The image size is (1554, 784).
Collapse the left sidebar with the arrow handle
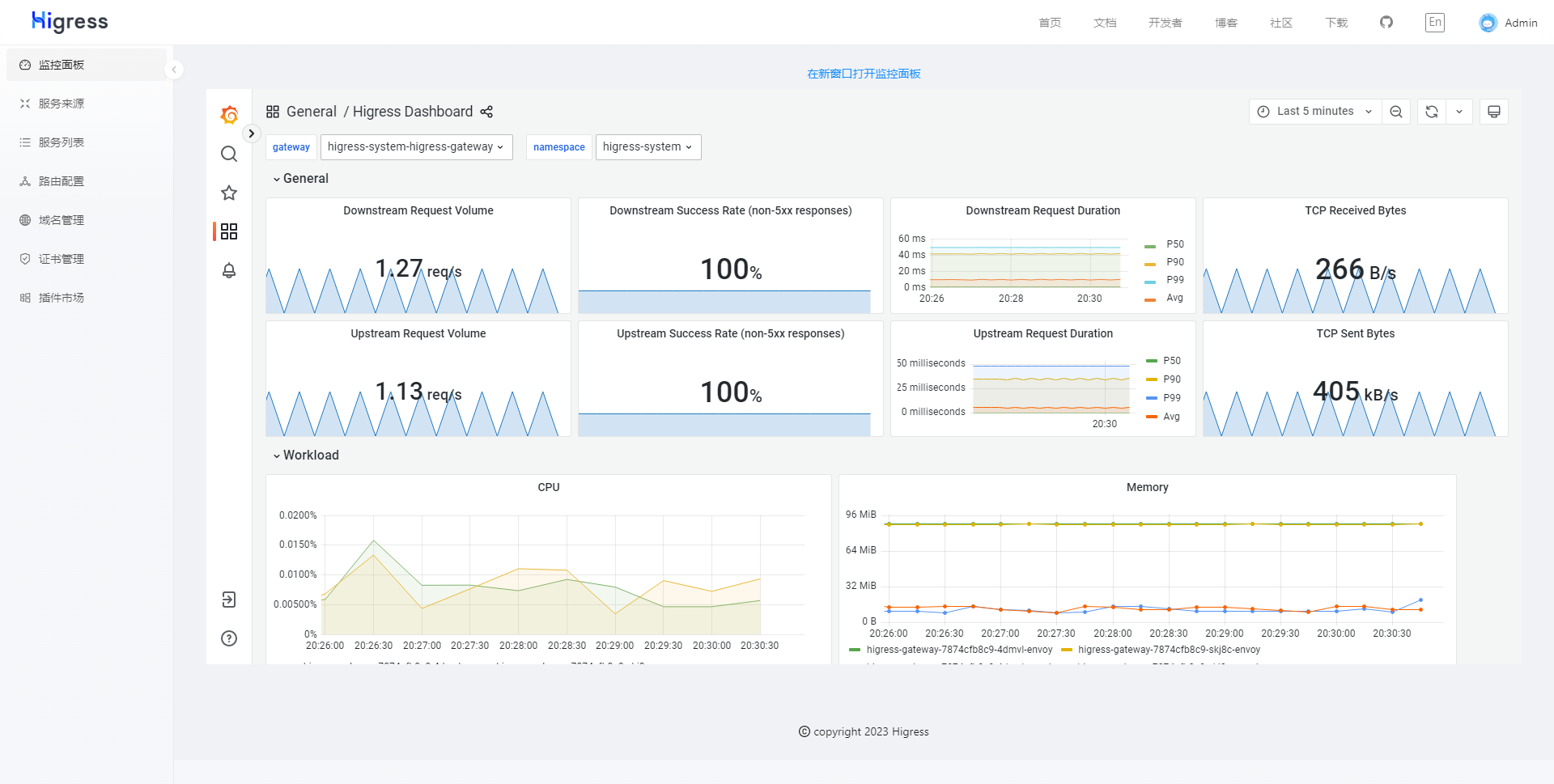174,70
